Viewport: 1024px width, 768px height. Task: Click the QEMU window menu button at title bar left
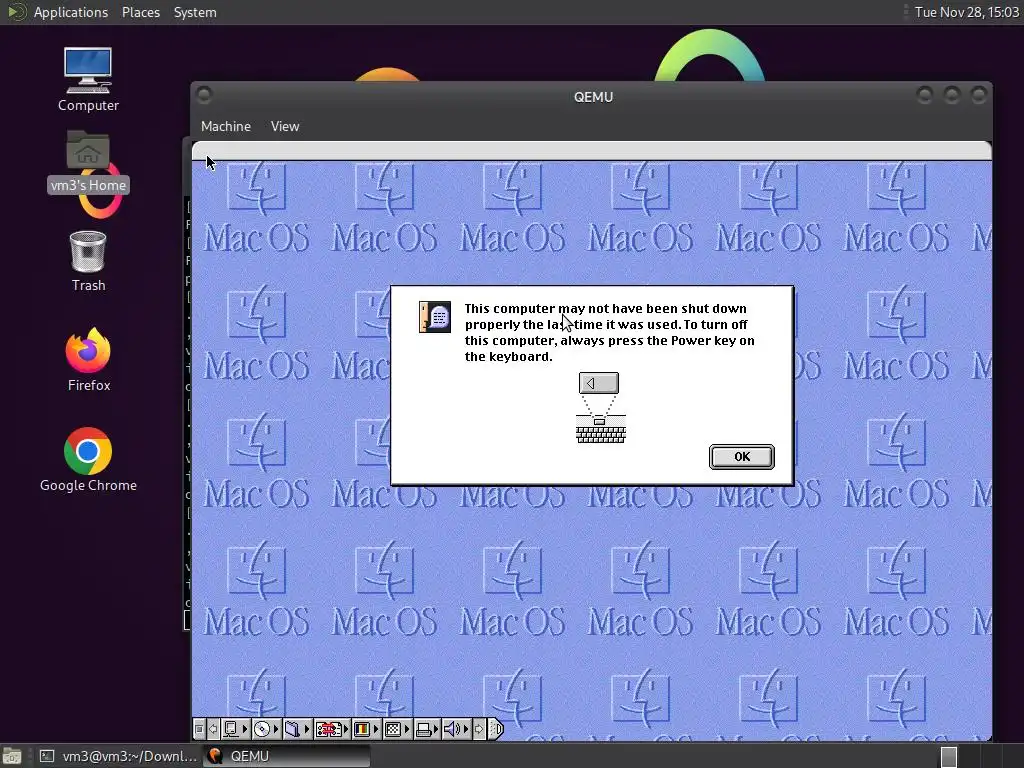point(204,95)
